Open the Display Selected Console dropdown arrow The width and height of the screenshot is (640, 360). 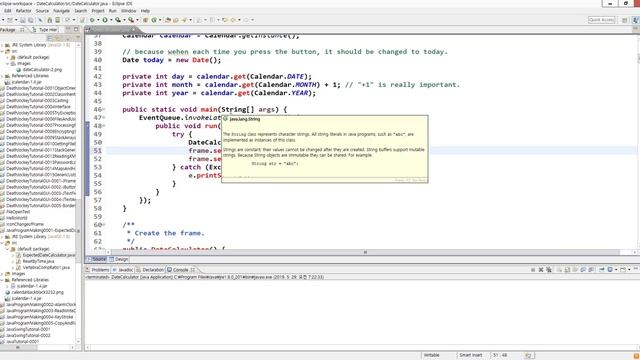(x=616, y=270)
